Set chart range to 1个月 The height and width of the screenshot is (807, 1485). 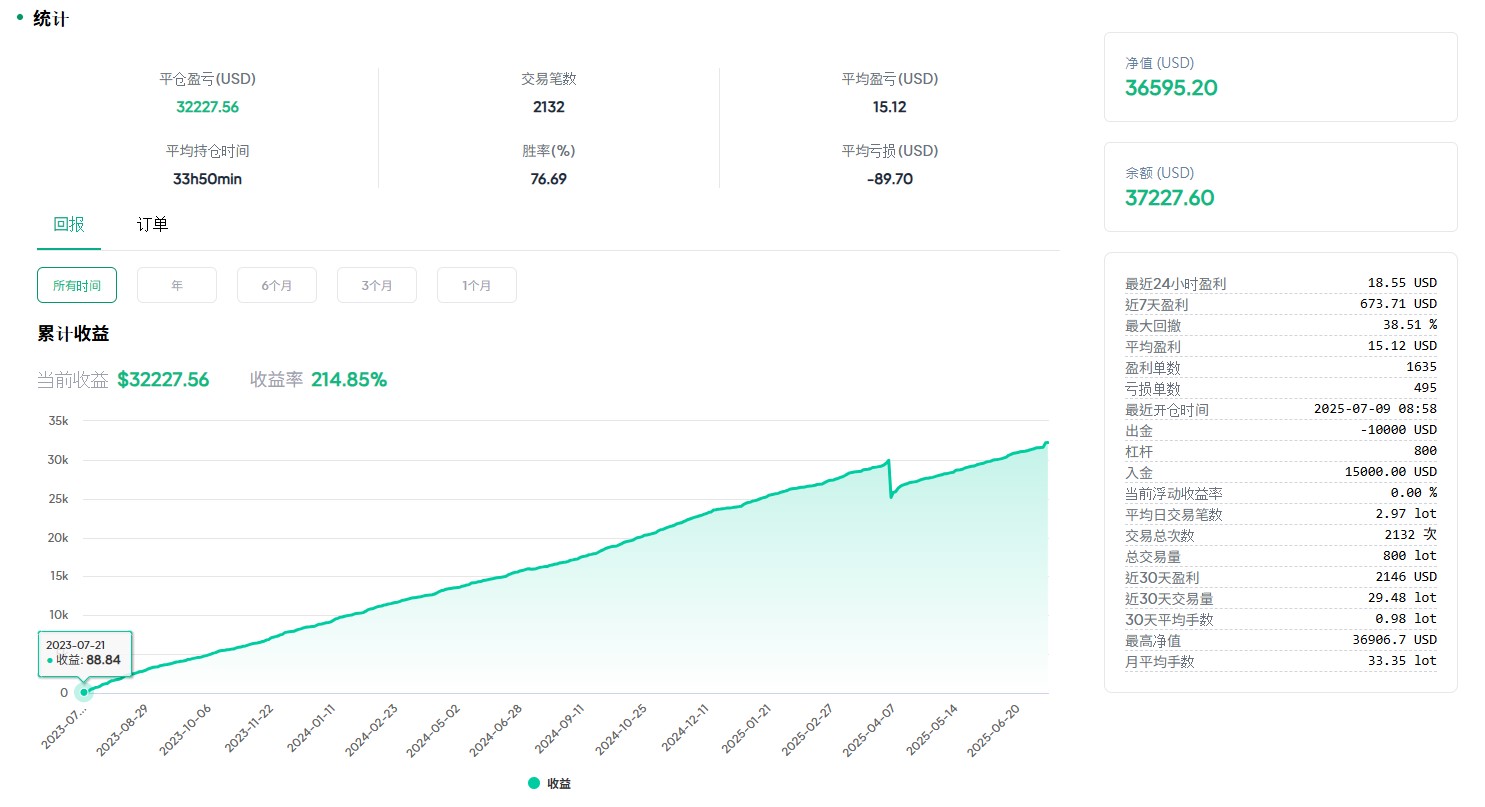477,285
